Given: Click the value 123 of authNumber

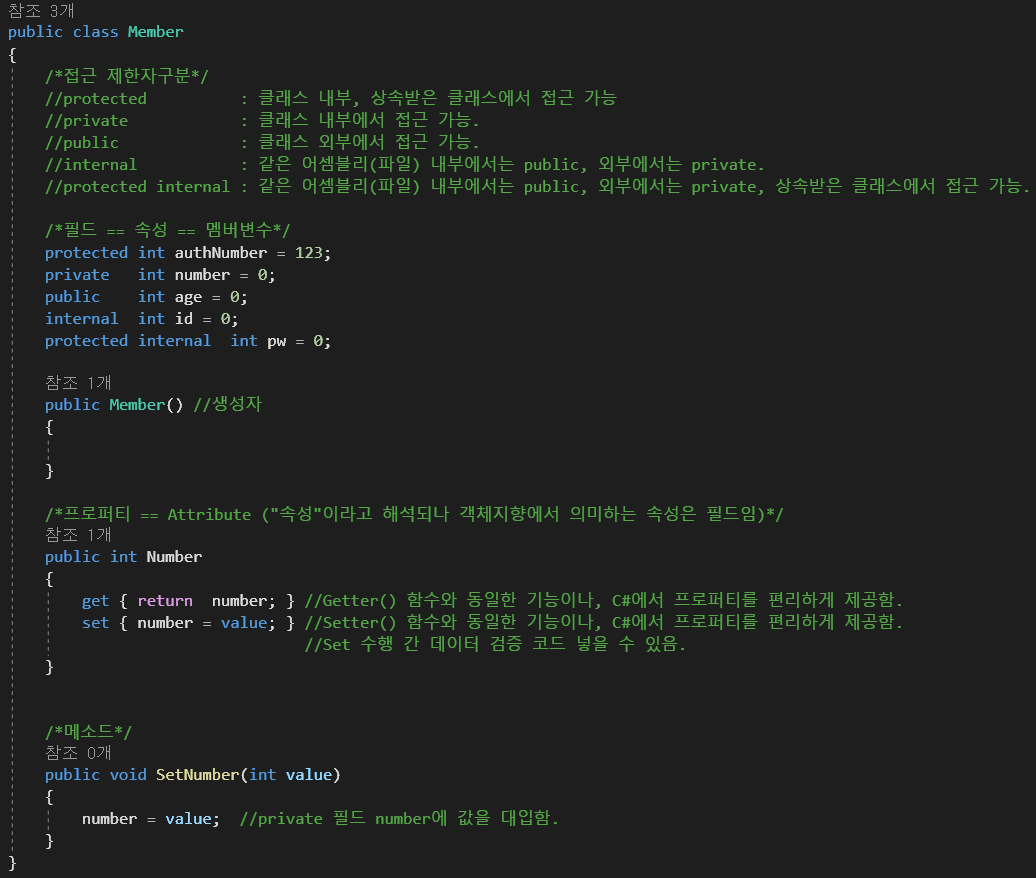Looking at the screenshot, I should [309, 253].
